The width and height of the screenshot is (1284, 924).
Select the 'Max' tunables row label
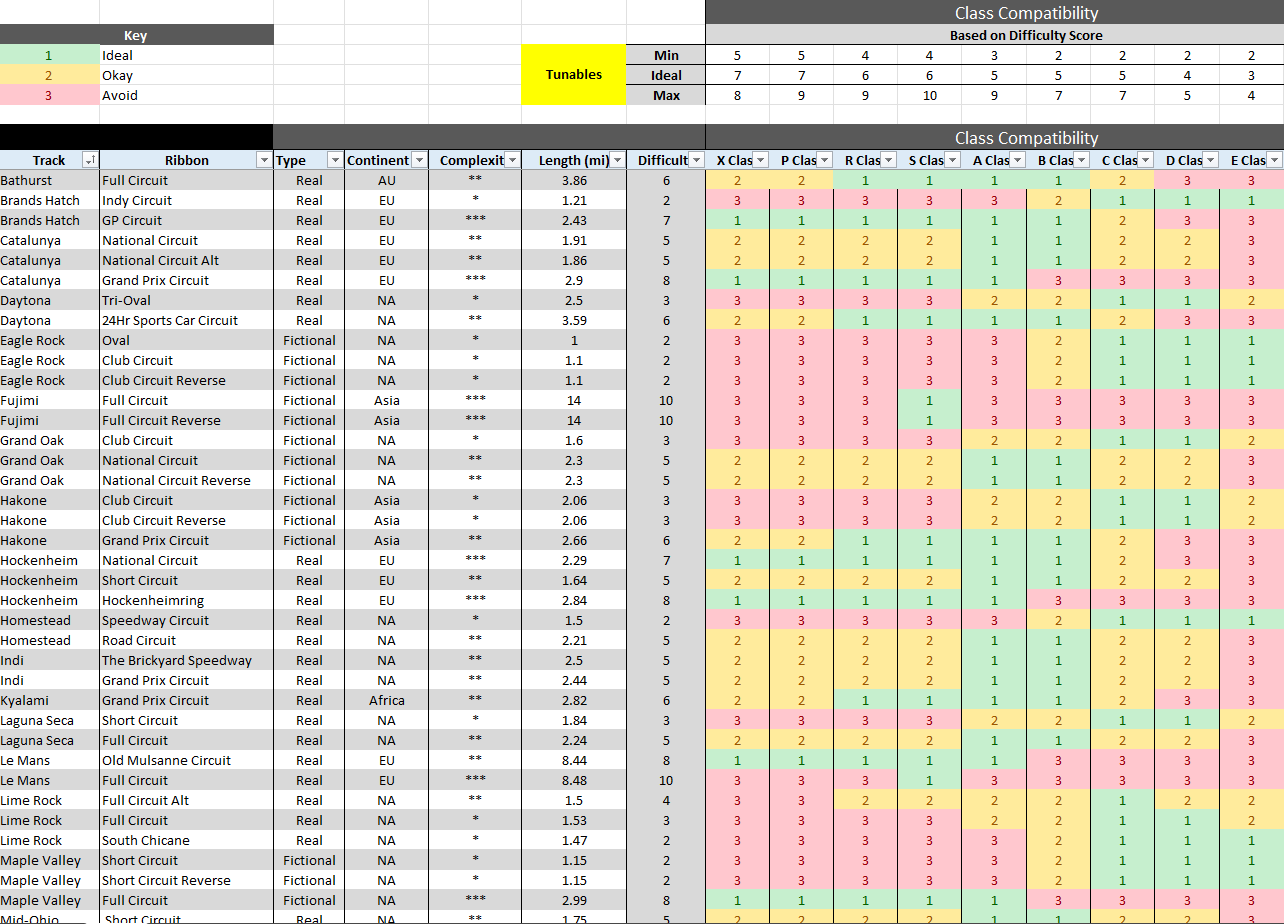tap(666, 95)
